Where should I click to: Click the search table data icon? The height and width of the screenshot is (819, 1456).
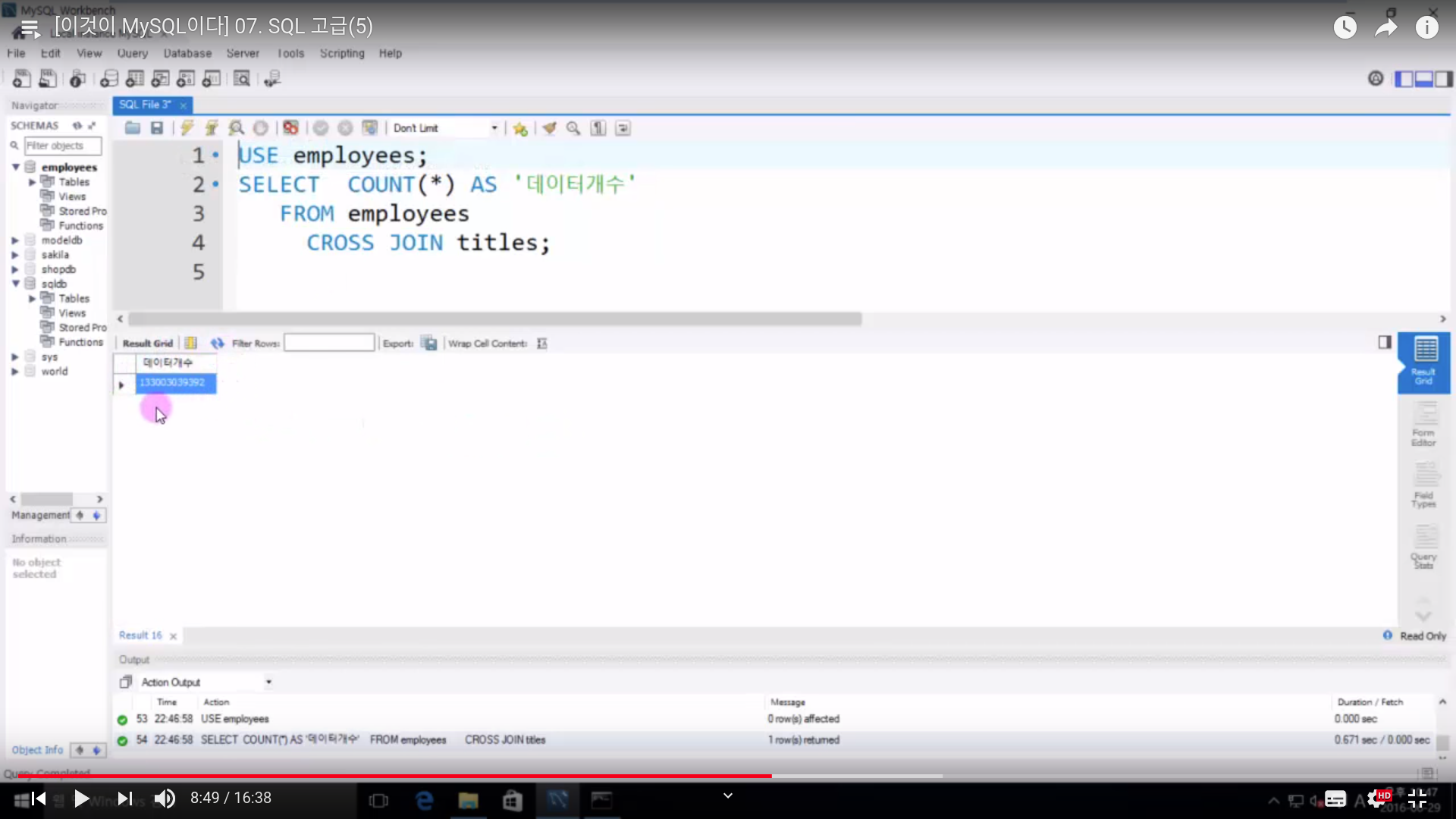241,78
